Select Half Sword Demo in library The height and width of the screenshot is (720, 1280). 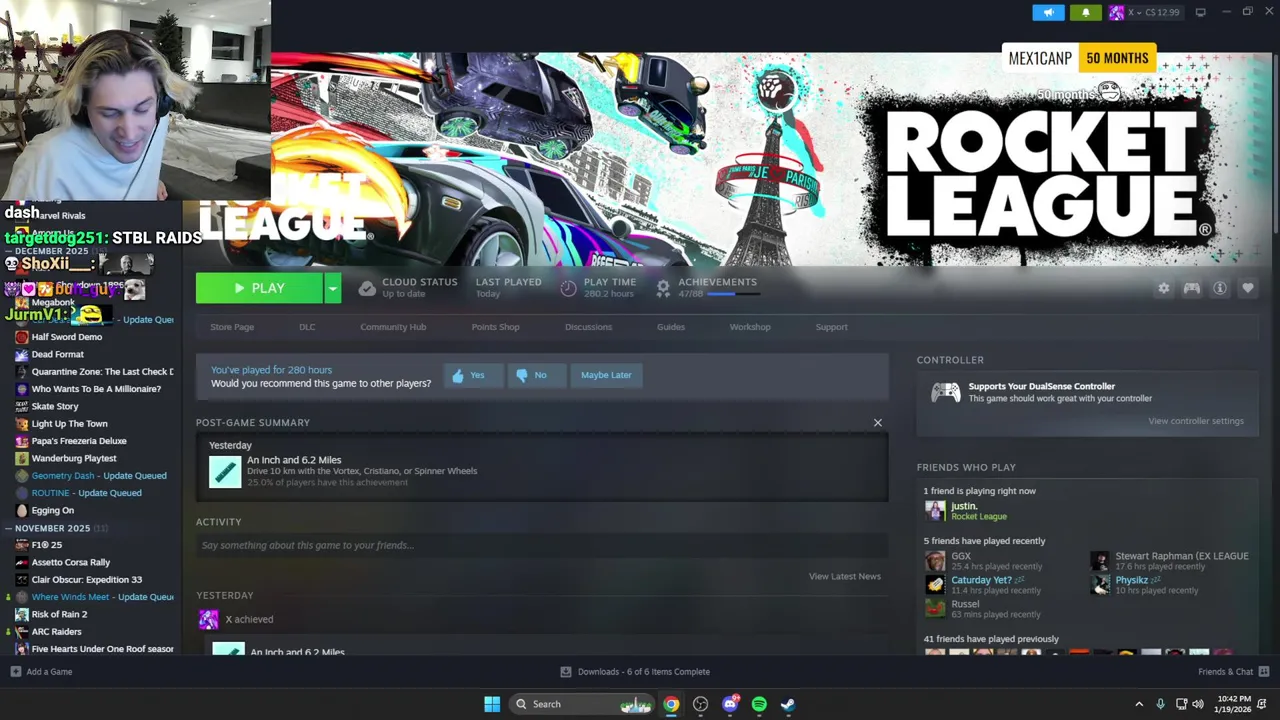[67, 337]
